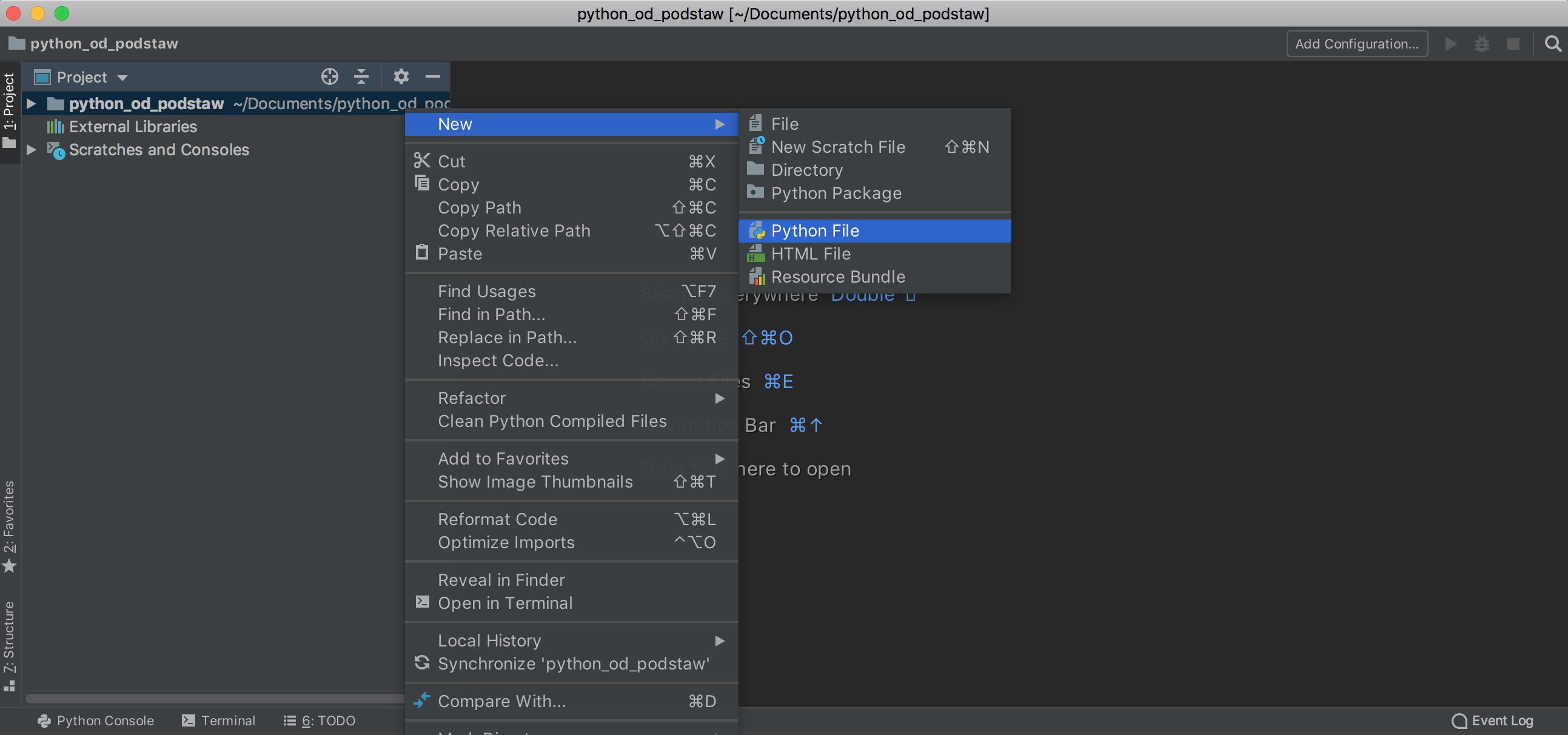Choose Replace in Path... entry

coord(572,337)
